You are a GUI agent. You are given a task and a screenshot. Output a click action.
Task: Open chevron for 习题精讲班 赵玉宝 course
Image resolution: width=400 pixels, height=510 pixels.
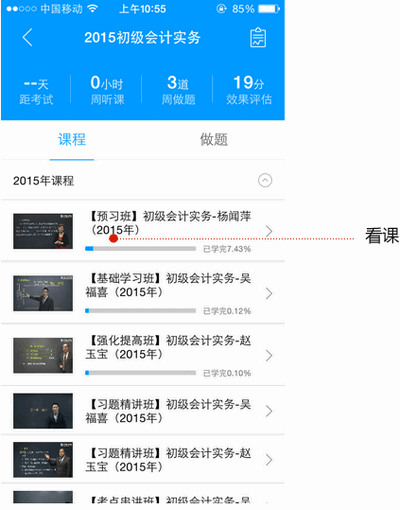pos(269,460)
